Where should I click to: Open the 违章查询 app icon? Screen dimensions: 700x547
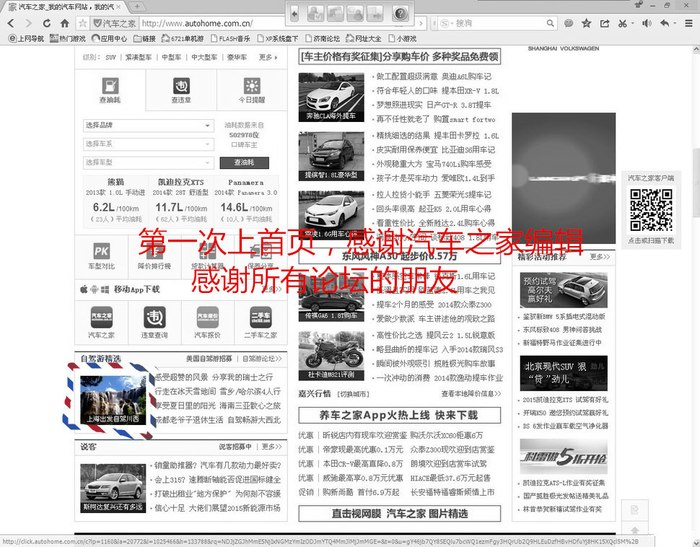click(x=154, y=316)
